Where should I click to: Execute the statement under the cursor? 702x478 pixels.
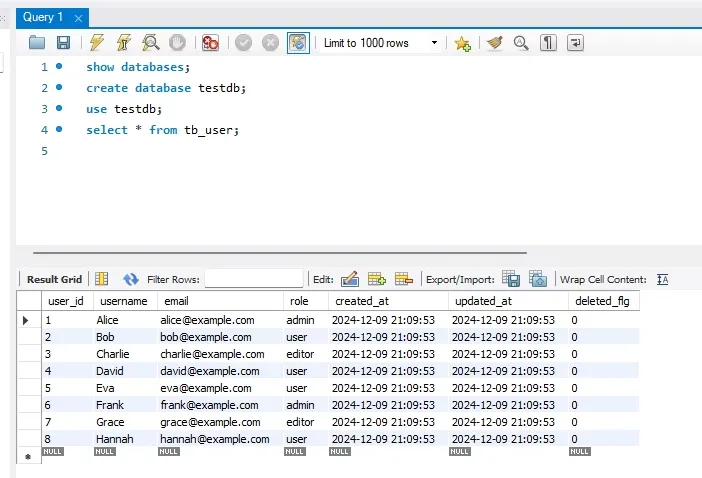(x=124, y=43)
